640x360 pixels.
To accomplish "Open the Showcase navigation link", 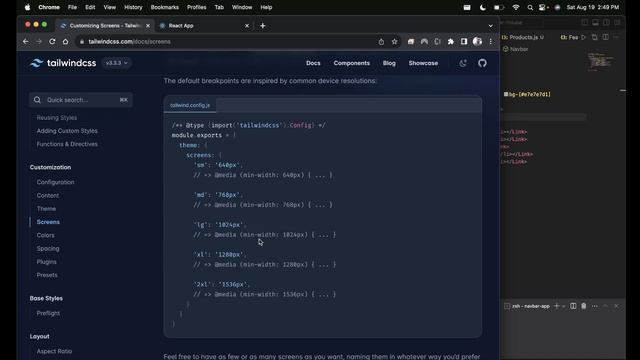I will coord(423,63).
